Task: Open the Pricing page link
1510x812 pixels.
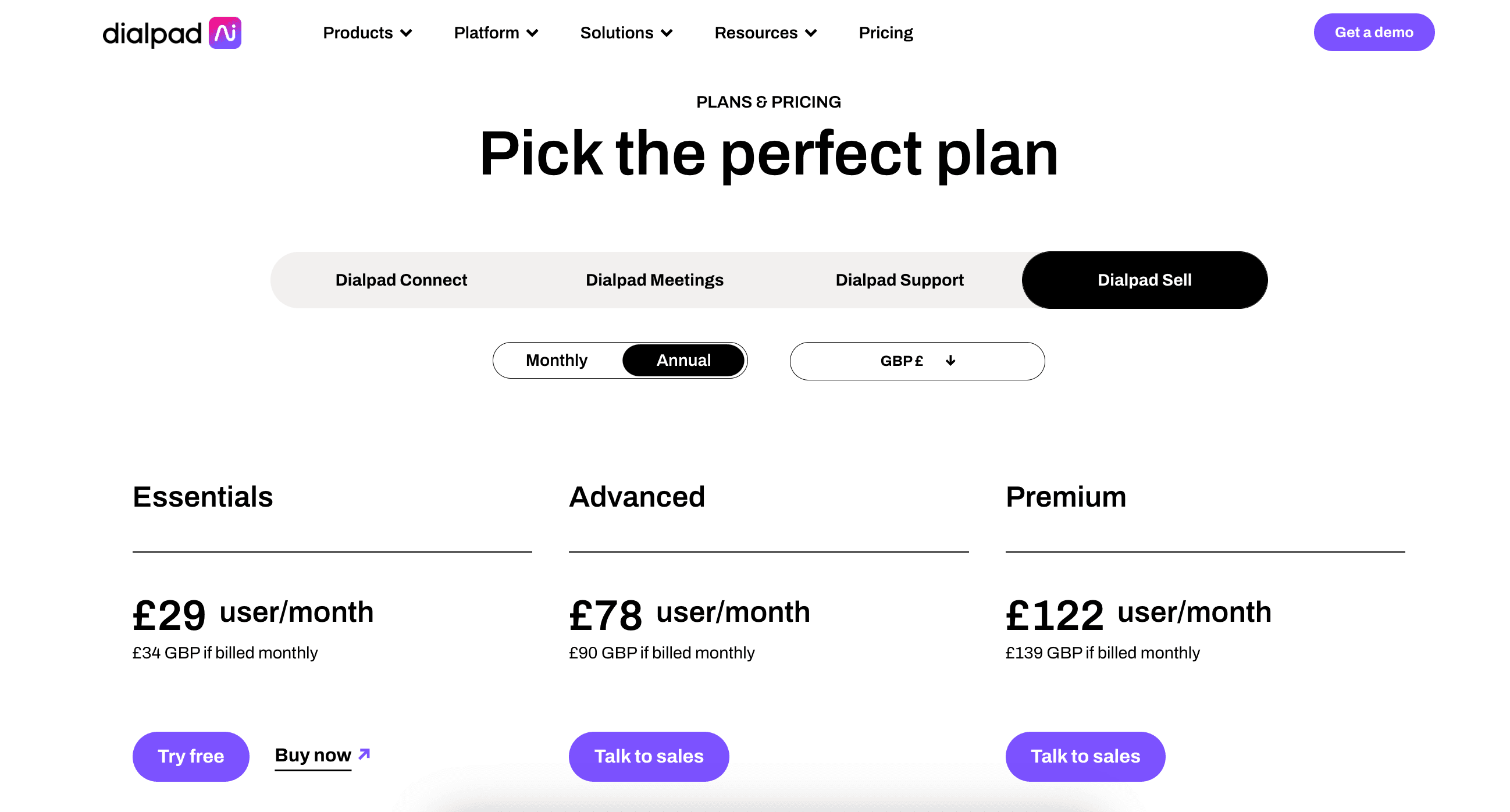Action: (885, 33)
